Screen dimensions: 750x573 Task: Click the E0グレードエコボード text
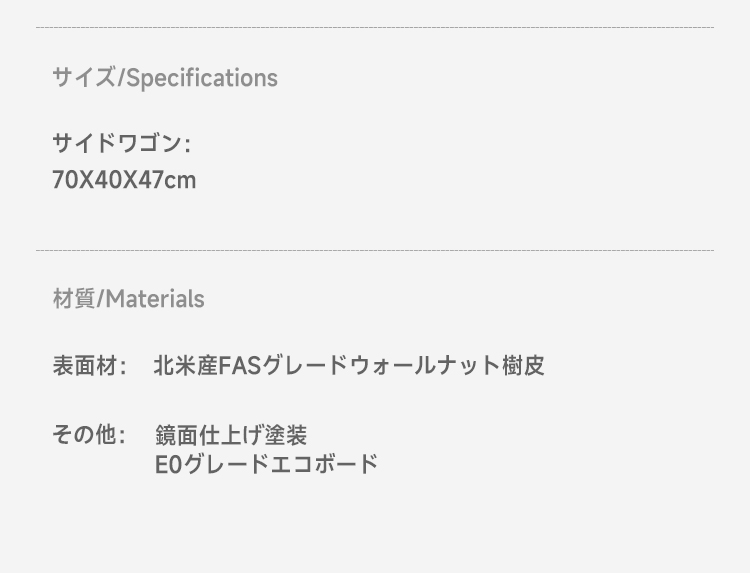click(266, 464)
